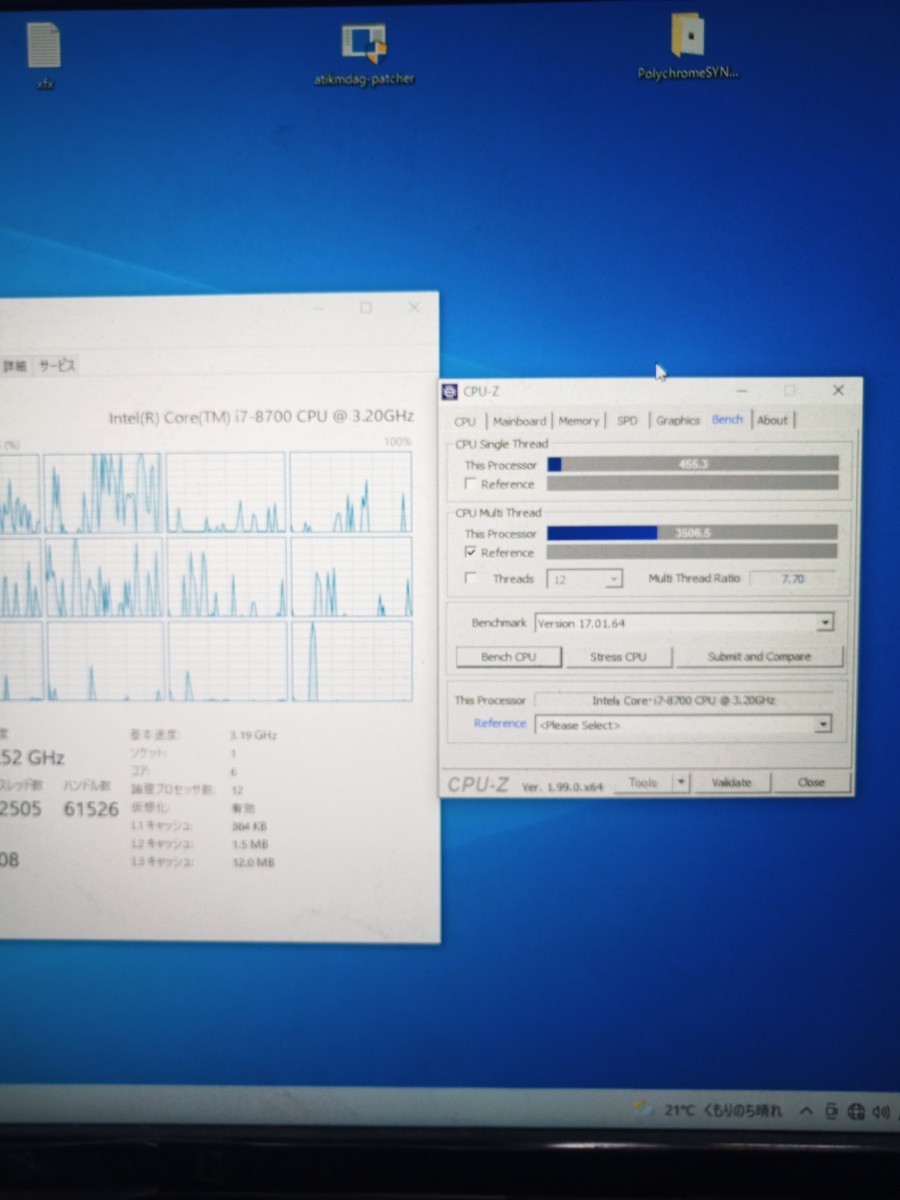Open the network globe icon in system tray
This screenshot has height=1200, width=900.
[x=856, y=1111]
